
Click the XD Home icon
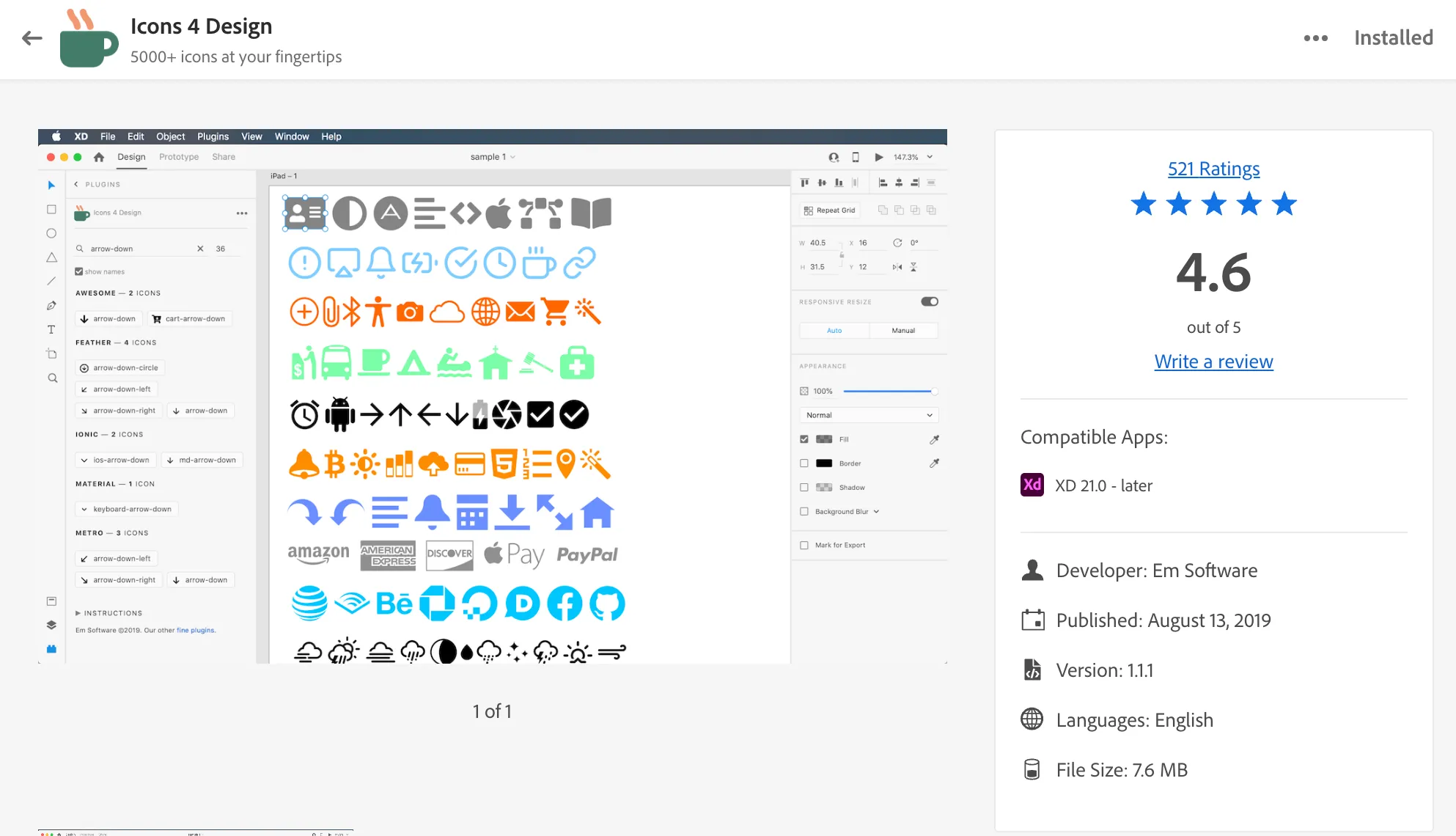pos(99,157)
